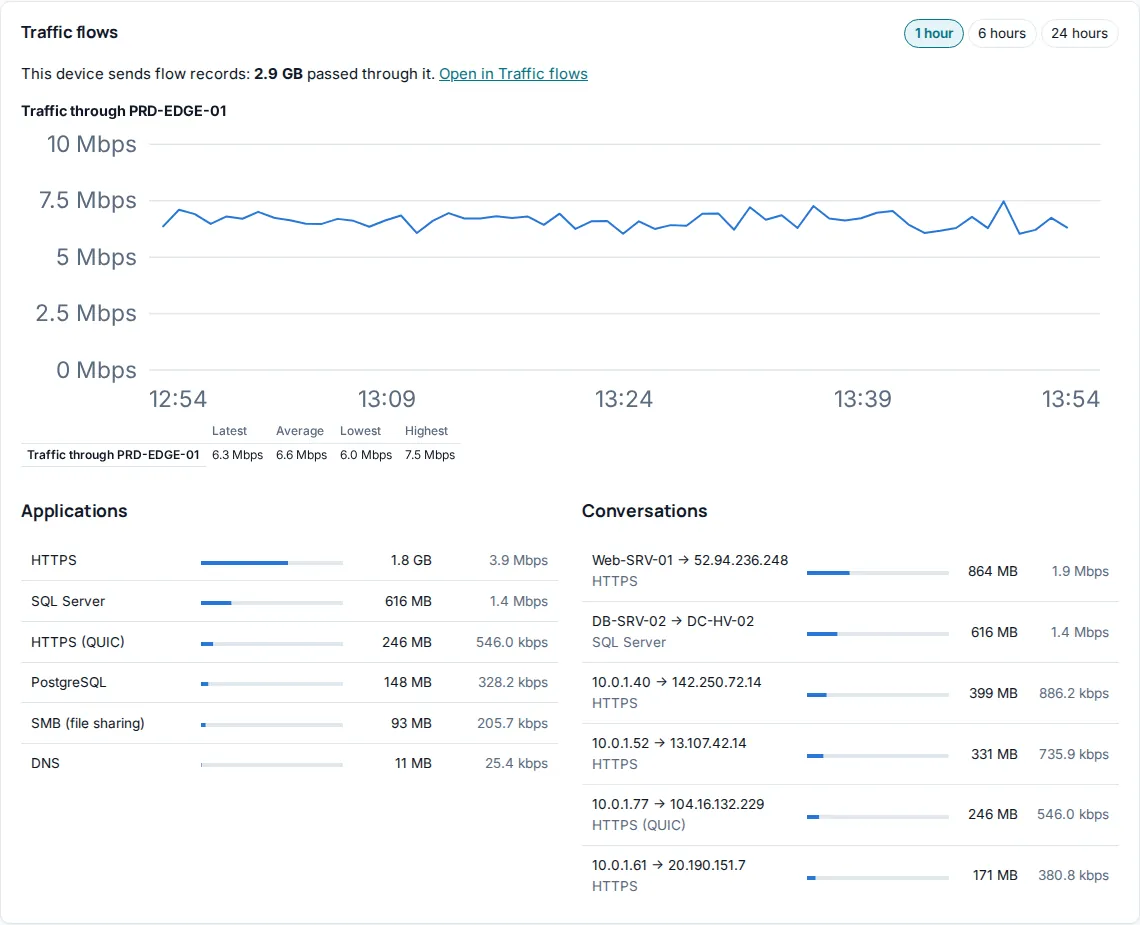Open 10.0.1.40 → 142.250.72.14 conversation
This screenshot has height=925, width=1140.
pyautogui.click(x=850, y=693)
